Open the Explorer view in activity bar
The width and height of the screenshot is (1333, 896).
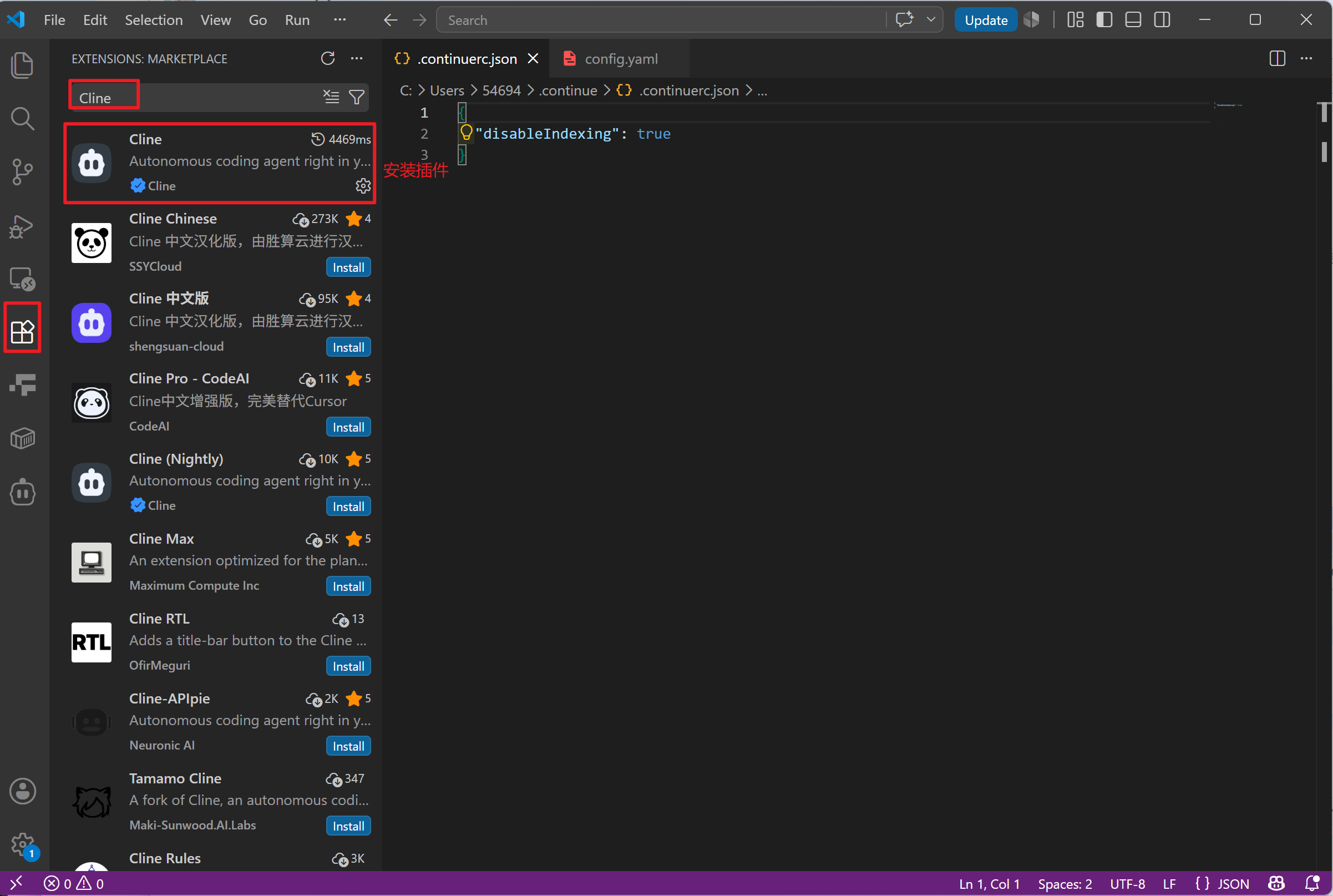click(x=22, y=64)
